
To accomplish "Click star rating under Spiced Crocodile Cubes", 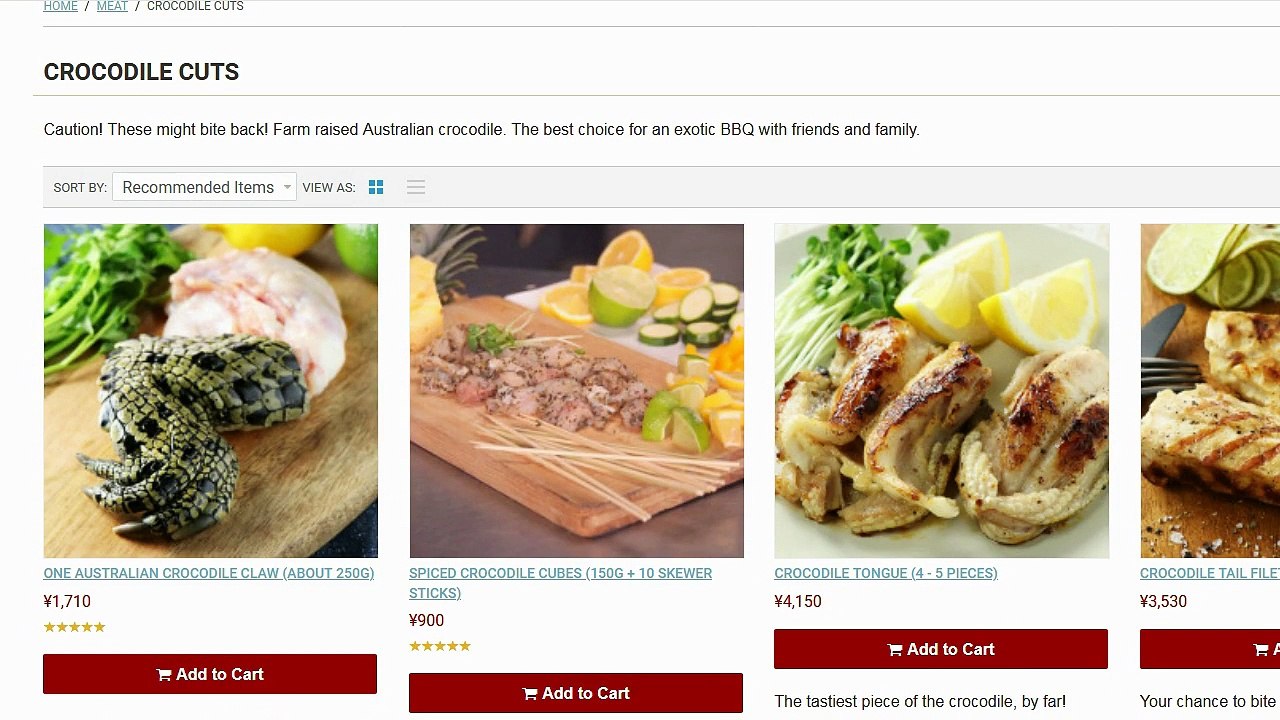I will tap(440, 646).
